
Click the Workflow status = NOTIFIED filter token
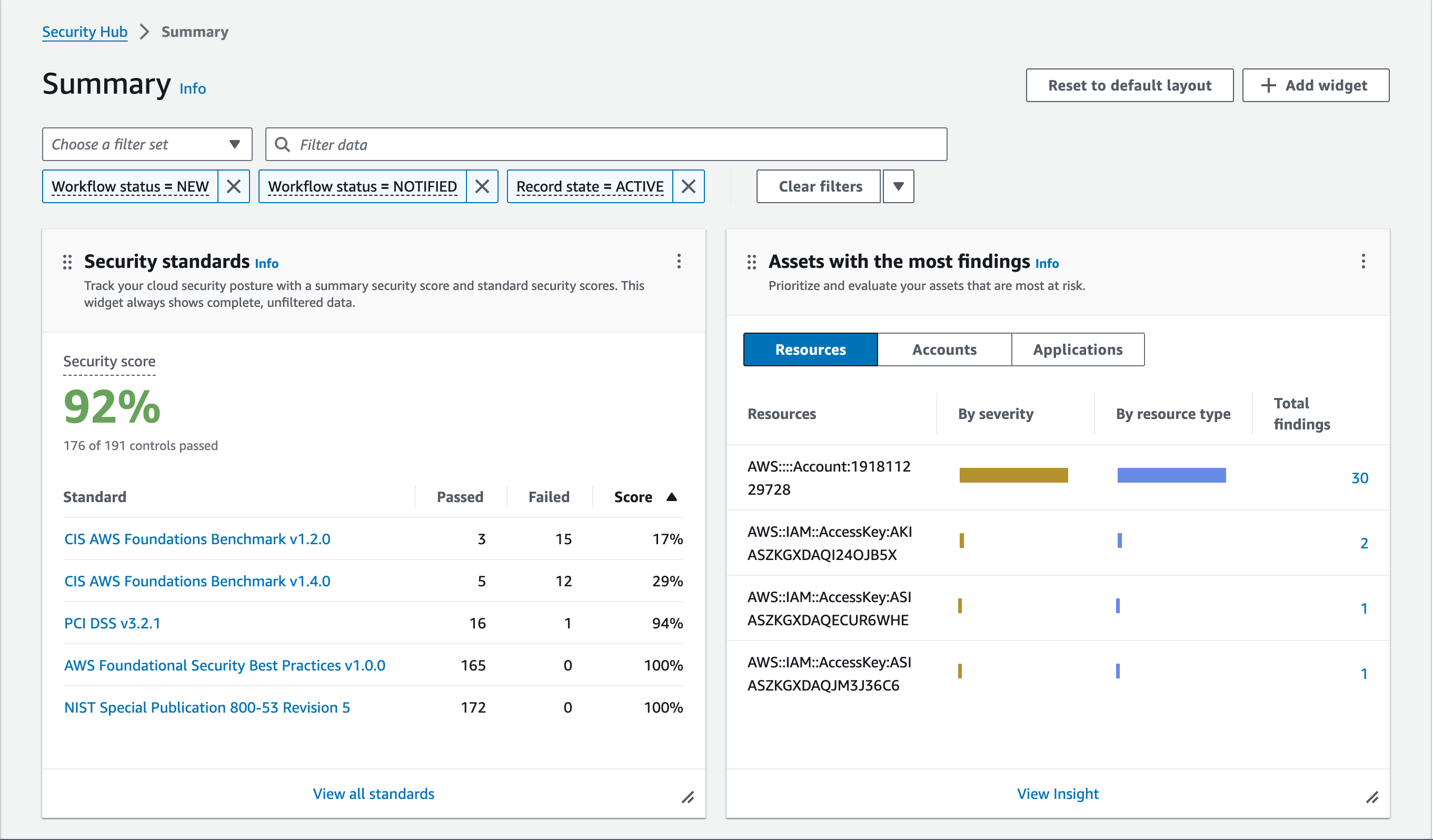click(x=363, y=186)
